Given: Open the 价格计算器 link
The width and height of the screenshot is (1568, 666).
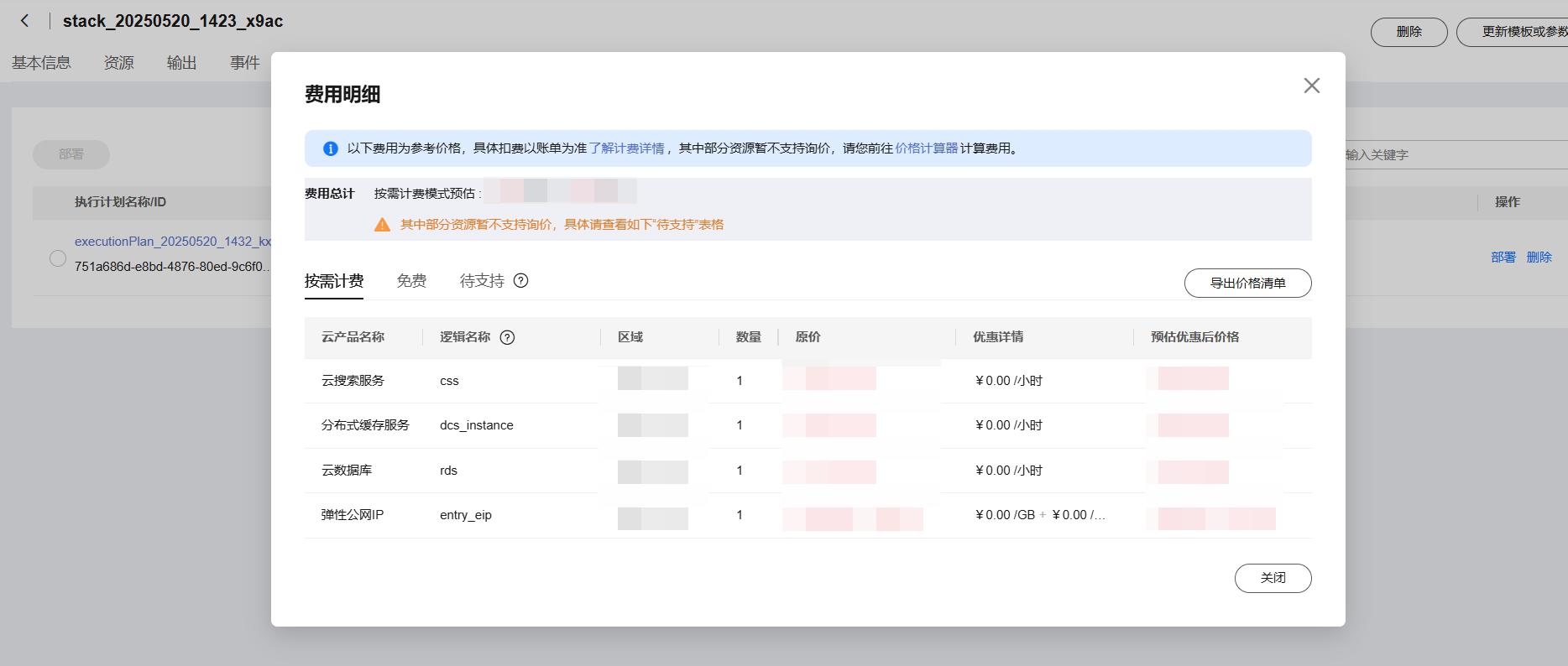Looking at the screenshot, I should (926, 148).
